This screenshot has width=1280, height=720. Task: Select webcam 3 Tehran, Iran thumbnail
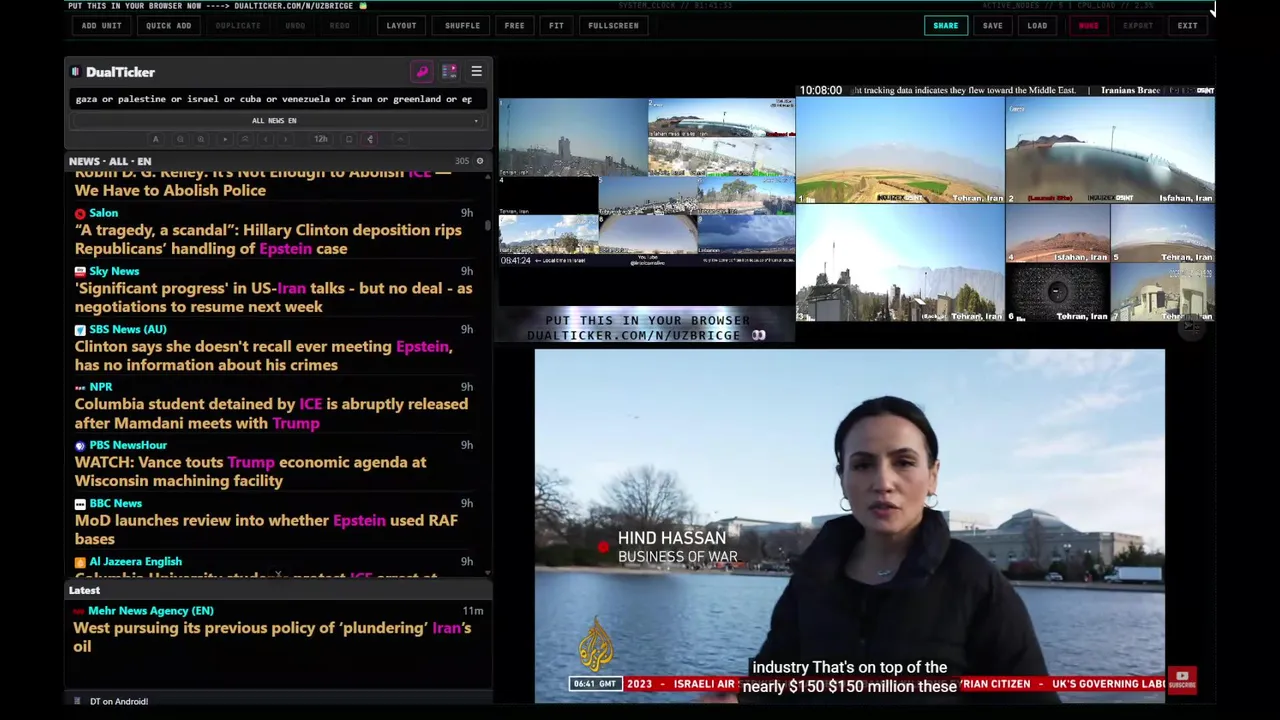[x=900, y=263]
